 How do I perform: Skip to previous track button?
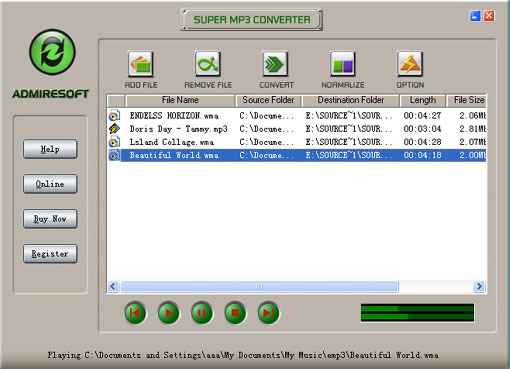pyautogui.click(x=135, y=313)
